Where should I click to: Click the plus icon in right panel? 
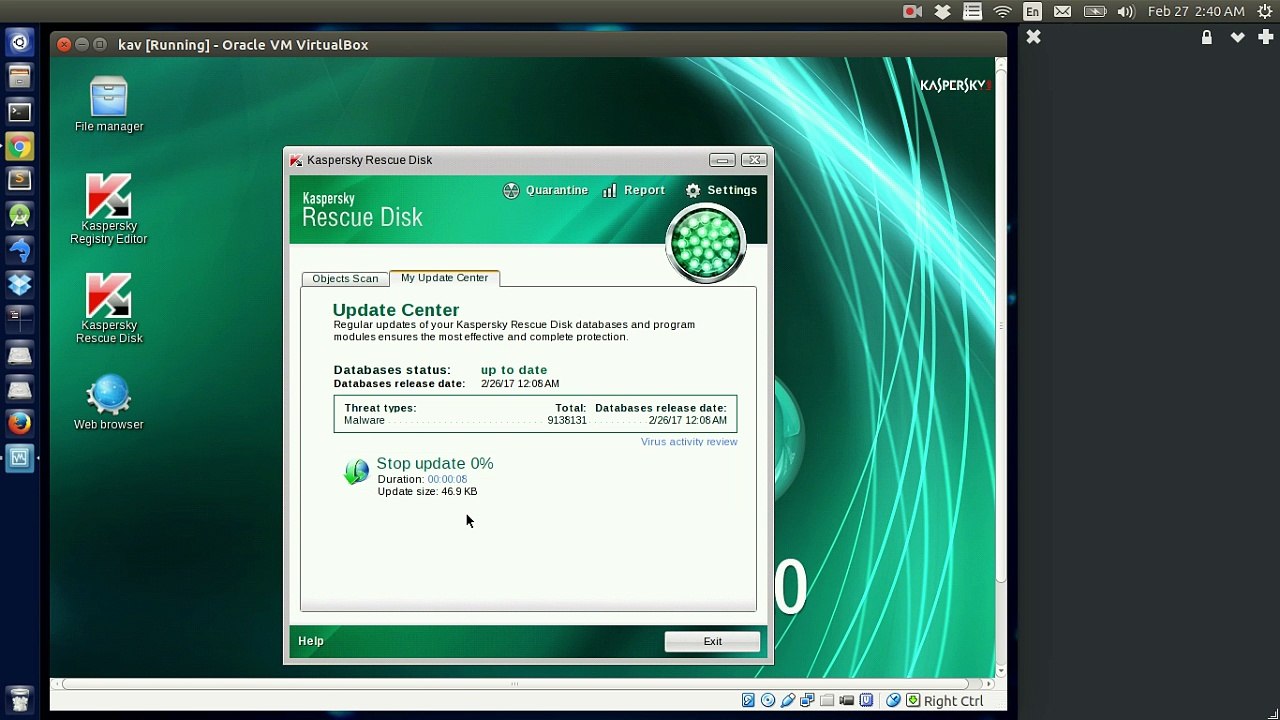tap(1265, 37)
